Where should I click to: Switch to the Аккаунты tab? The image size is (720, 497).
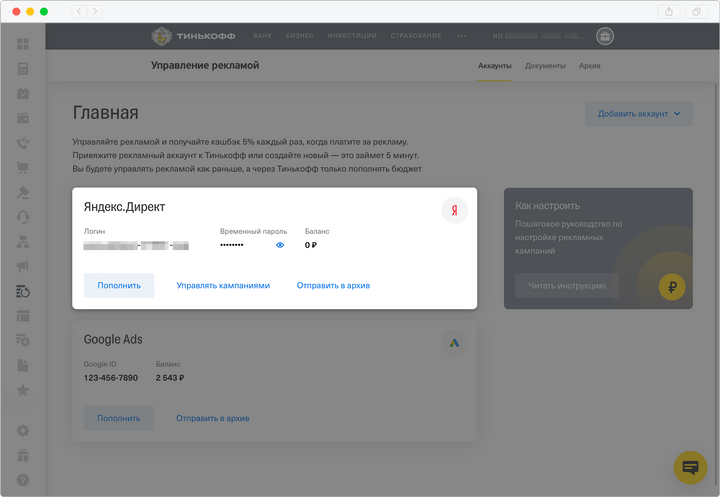(495, 66)
